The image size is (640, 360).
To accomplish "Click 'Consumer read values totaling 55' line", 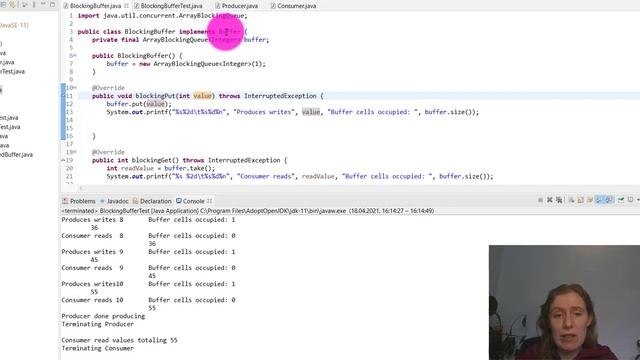I will click(119, 340).
